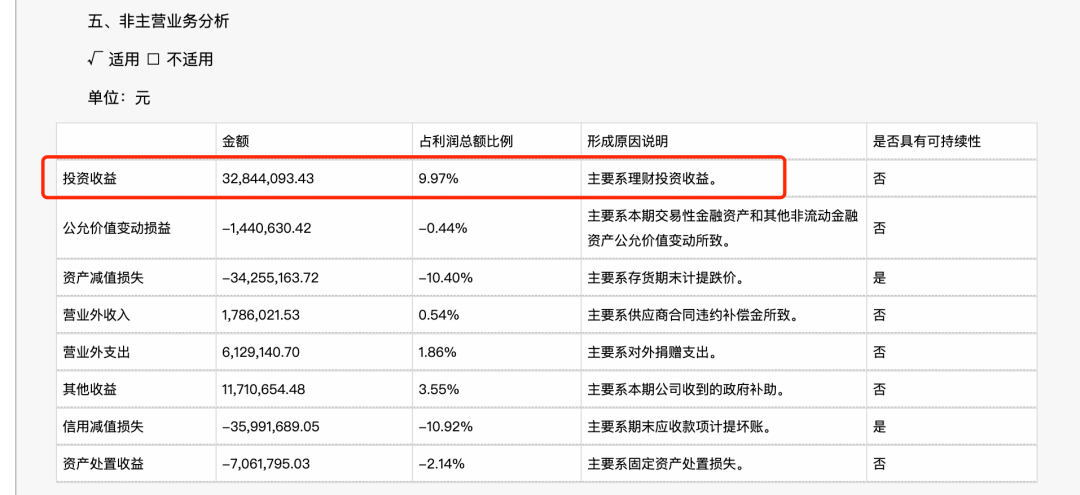Click the 资产减值损失 row label

point(103,277)
